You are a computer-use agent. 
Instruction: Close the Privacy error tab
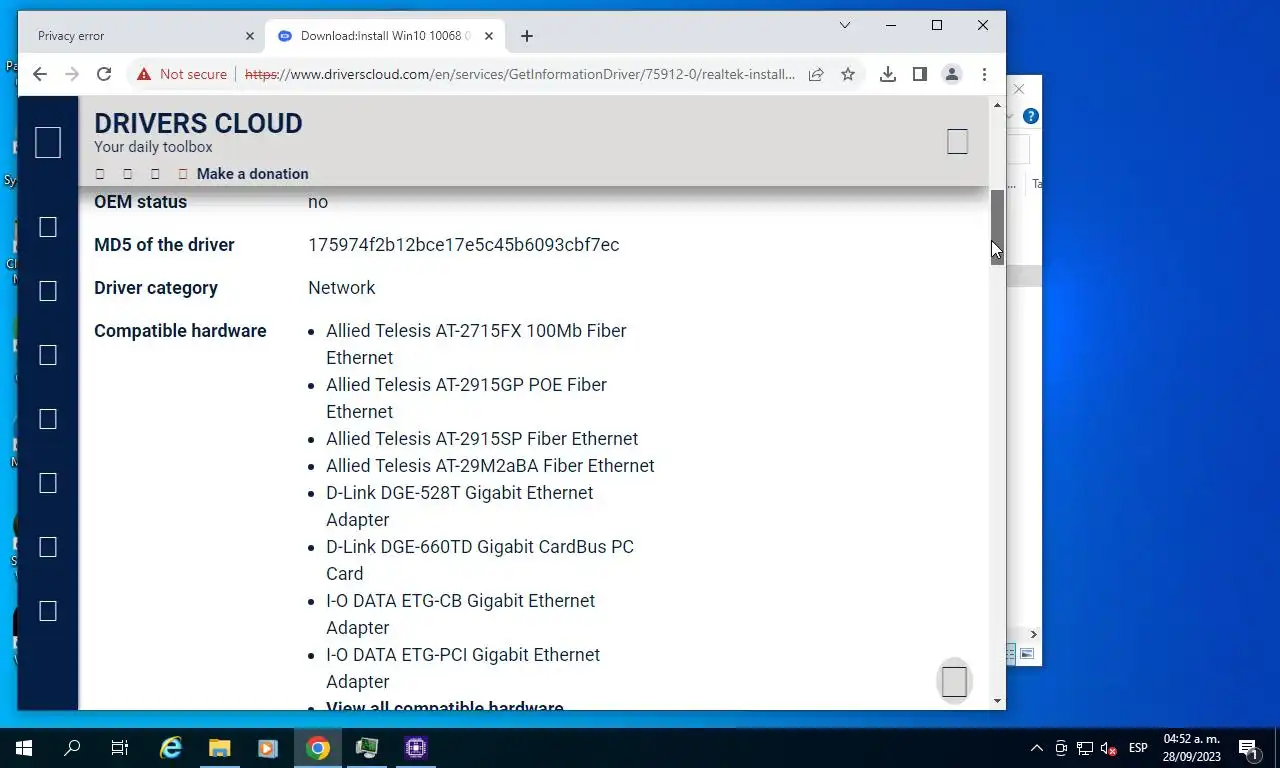[250, 36]
